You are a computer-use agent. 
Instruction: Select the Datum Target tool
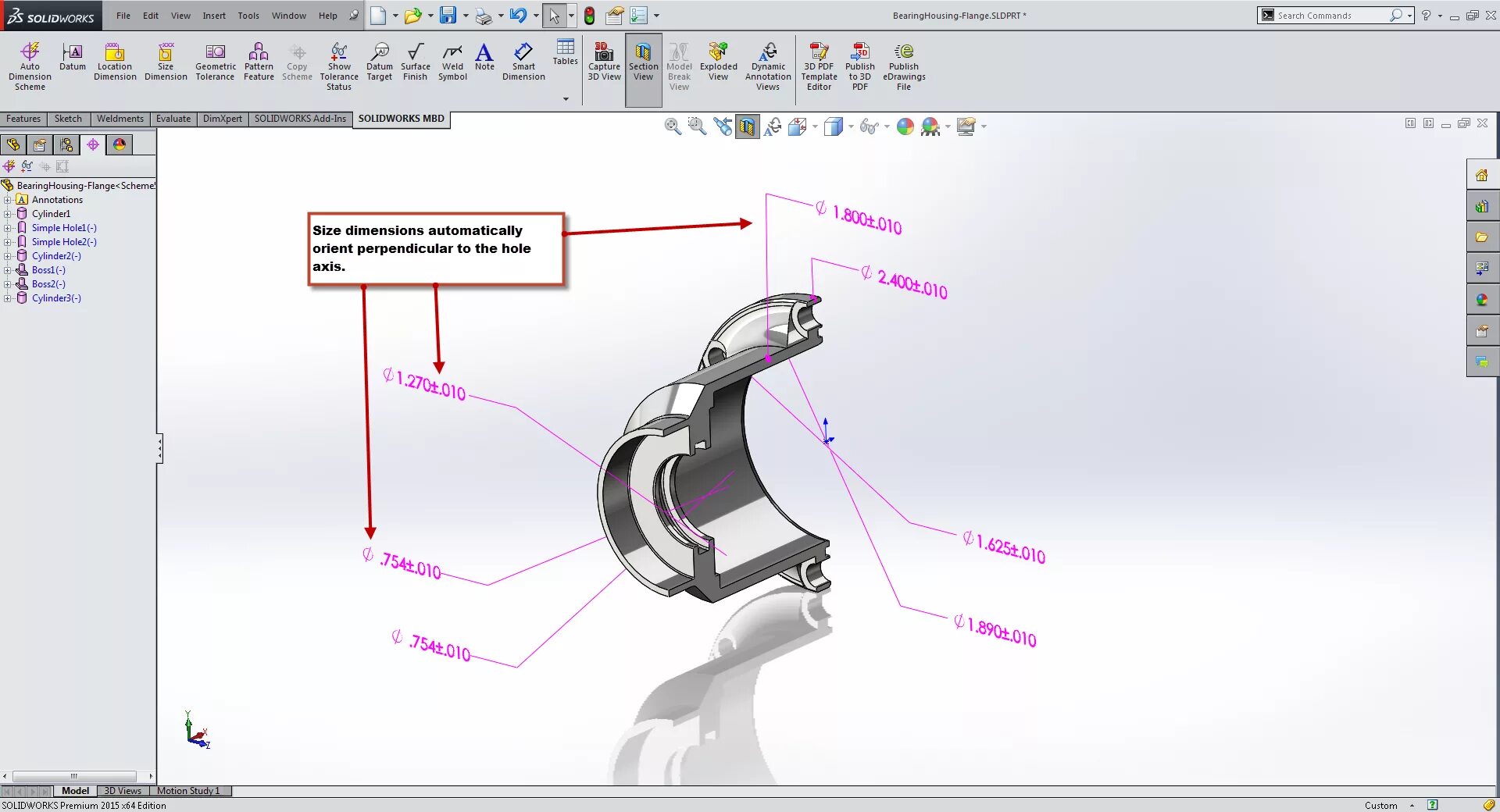coord(380,64)
